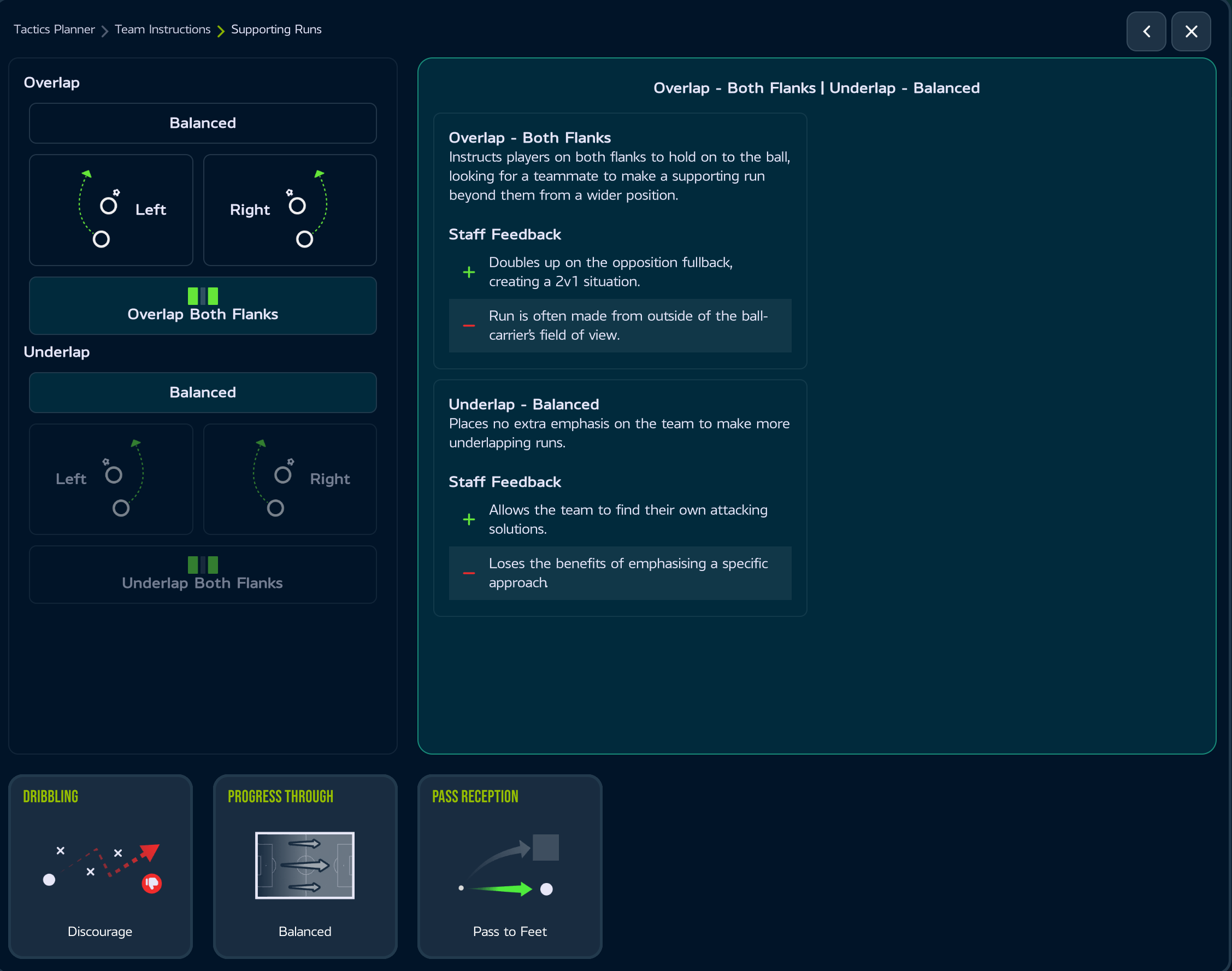Open the Pass to Feet card label

coord(510,931)
